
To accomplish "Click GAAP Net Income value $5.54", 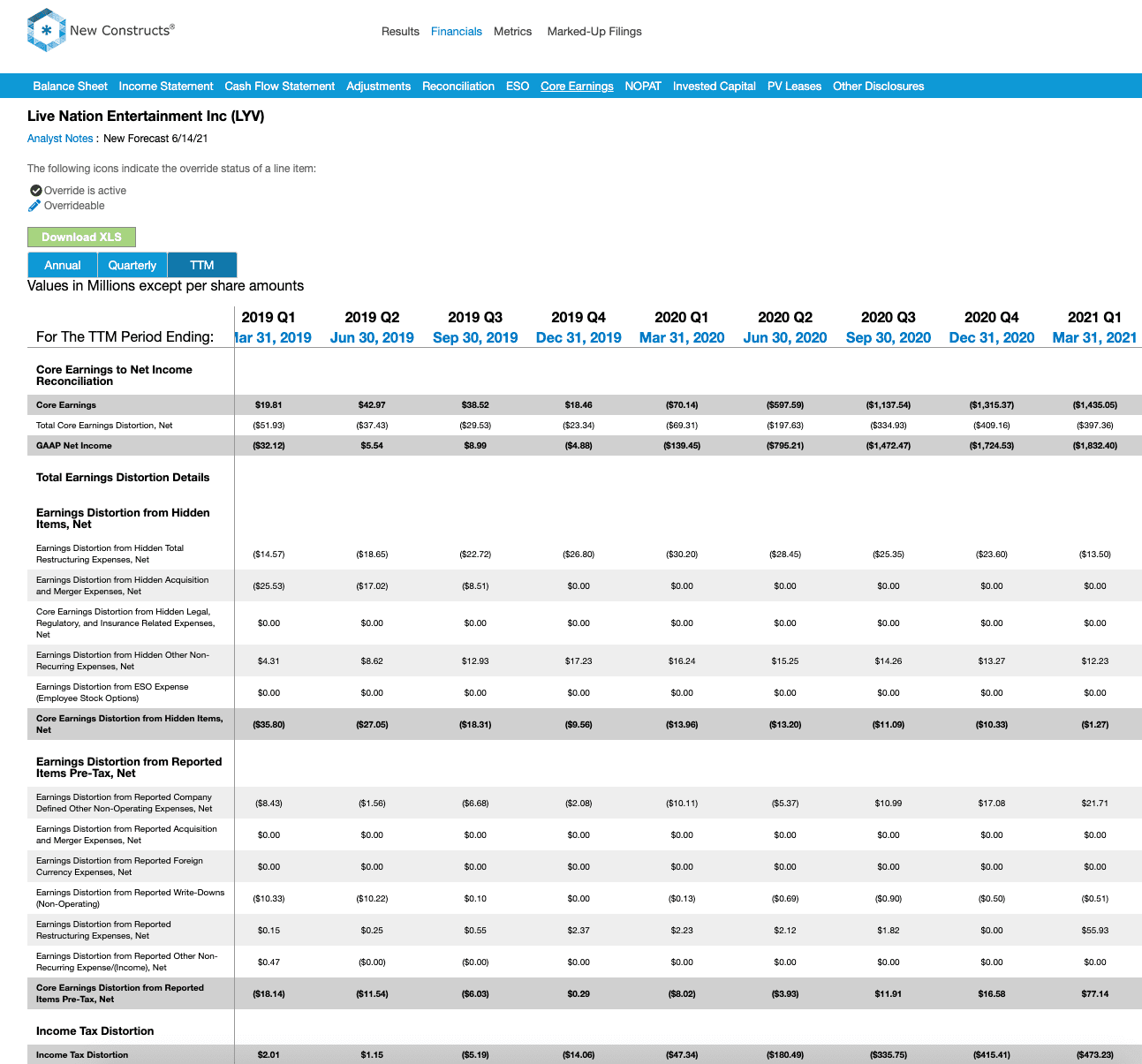I will [x=372, y=446].
